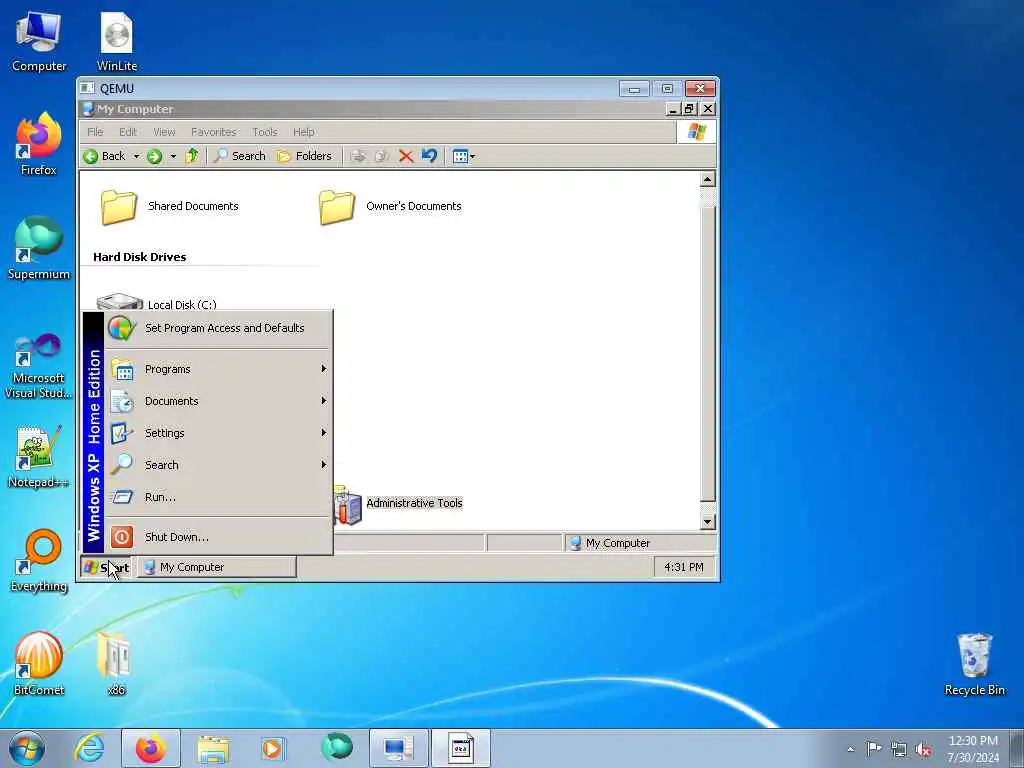Viewport: 1024px width, 768px height.
Task: Open the WinLite disc image icon
Action: pyautogui.click(x=117, y=41)
